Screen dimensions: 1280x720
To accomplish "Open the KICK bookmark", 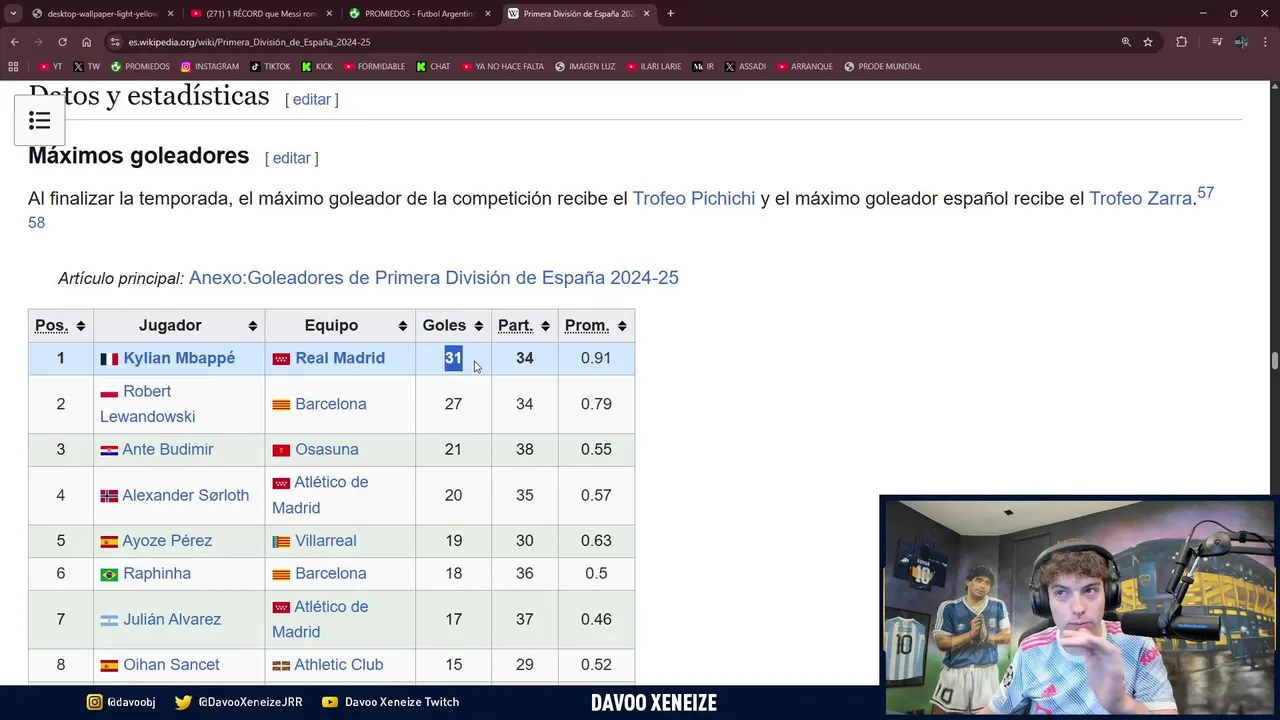I will pos(317,66).
